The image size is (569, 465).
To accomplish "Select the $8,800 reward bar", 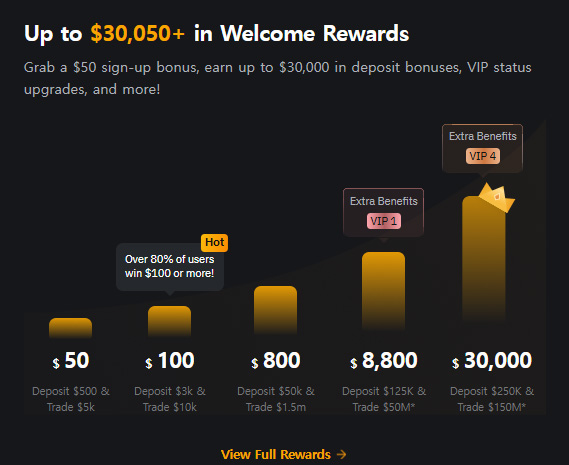I will (x=383, y=291).
